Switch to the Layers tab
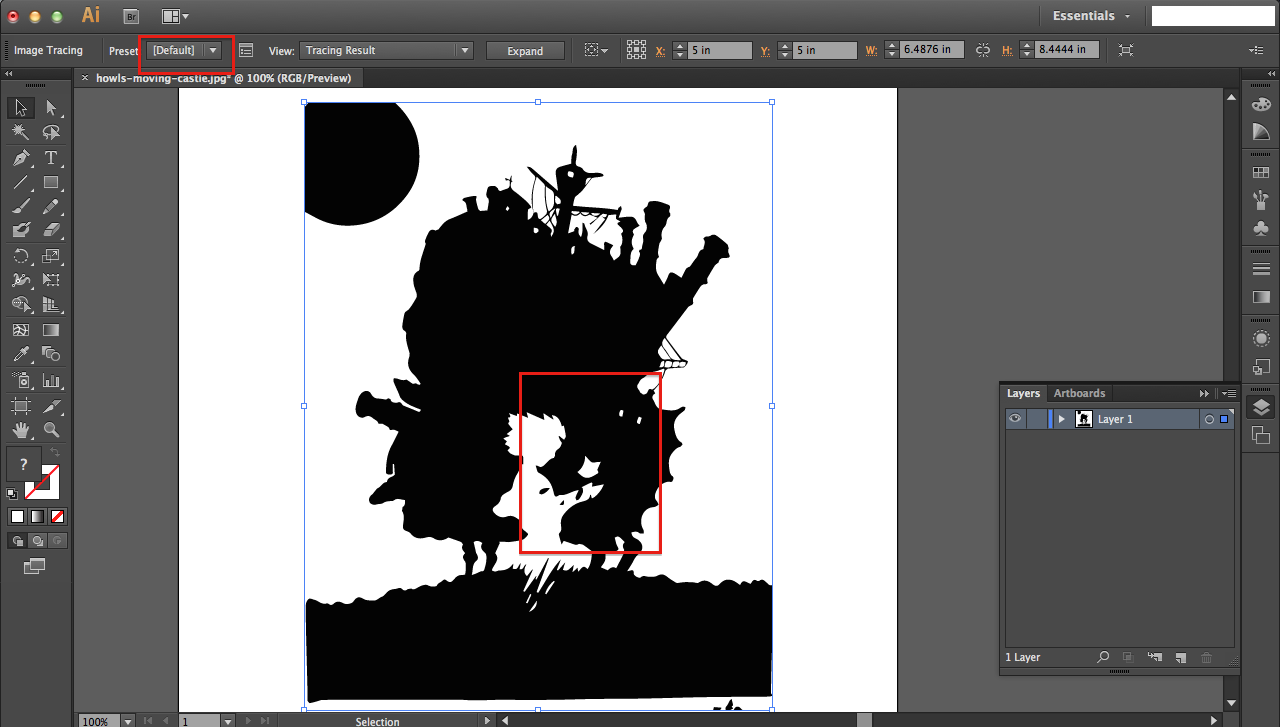This screenshot has width=1280, height=727. click(1023, 393)
